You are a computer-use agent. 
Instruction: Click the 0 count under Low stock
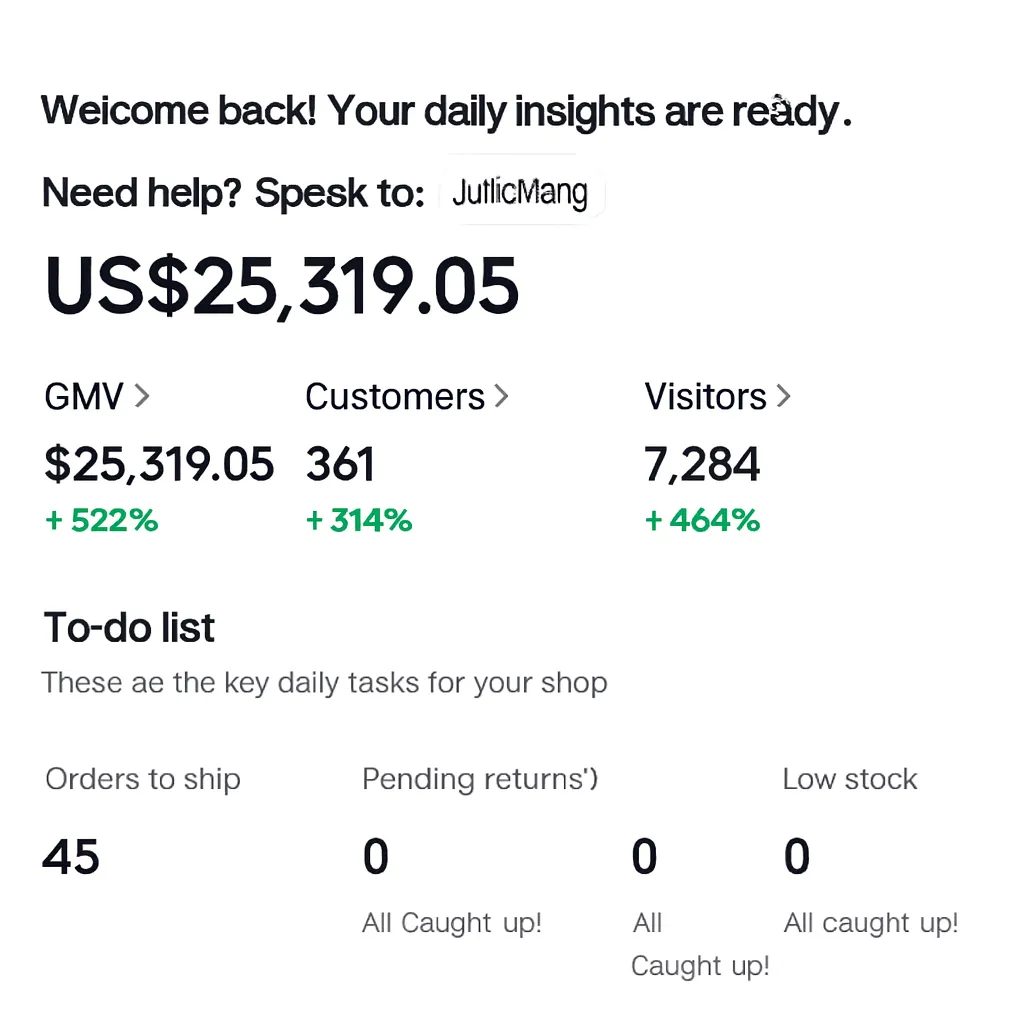[x=797, y=858]
